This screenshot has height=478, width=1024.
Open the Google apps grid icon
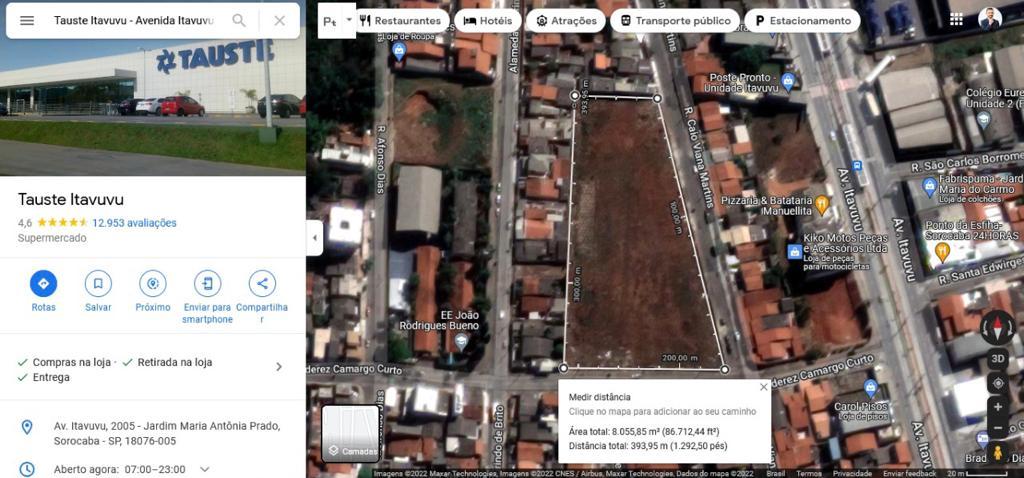coord(956,19)
